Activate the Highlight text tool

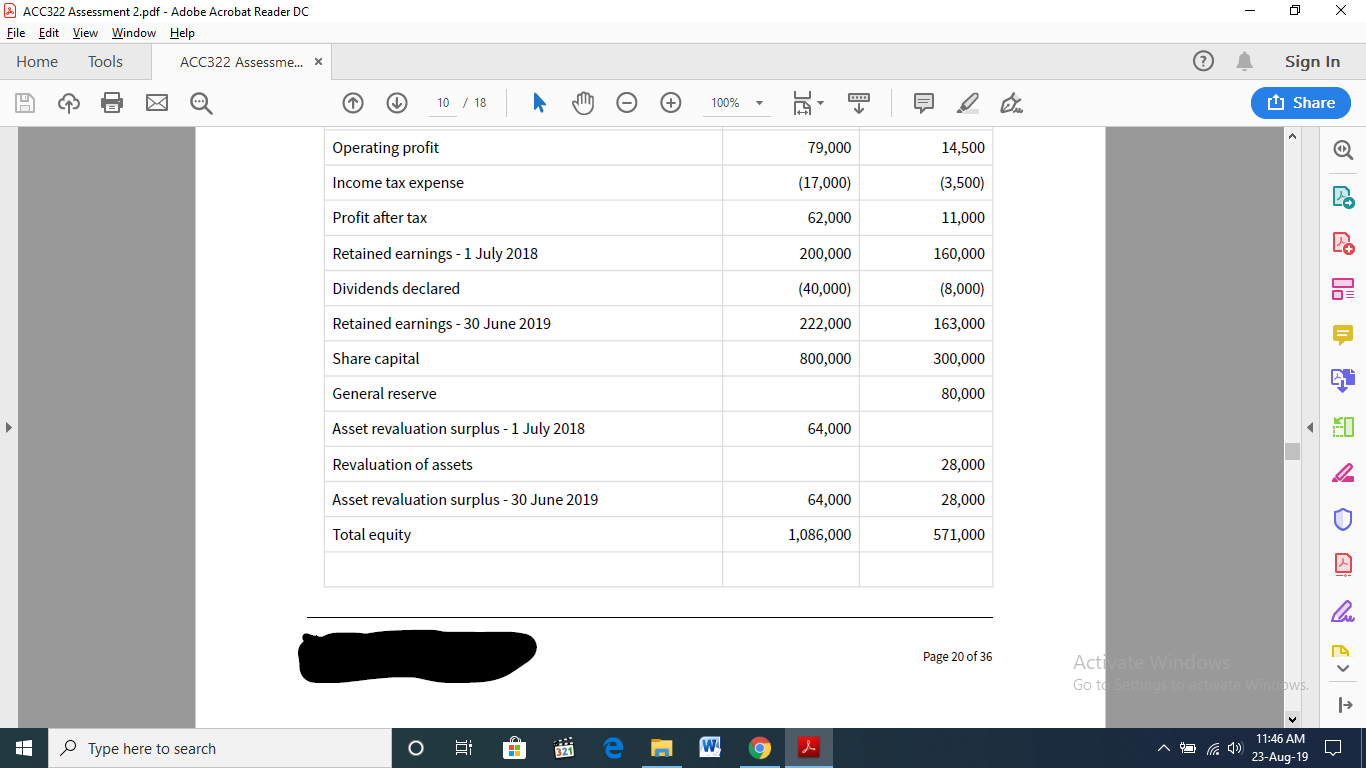(967, 102)
